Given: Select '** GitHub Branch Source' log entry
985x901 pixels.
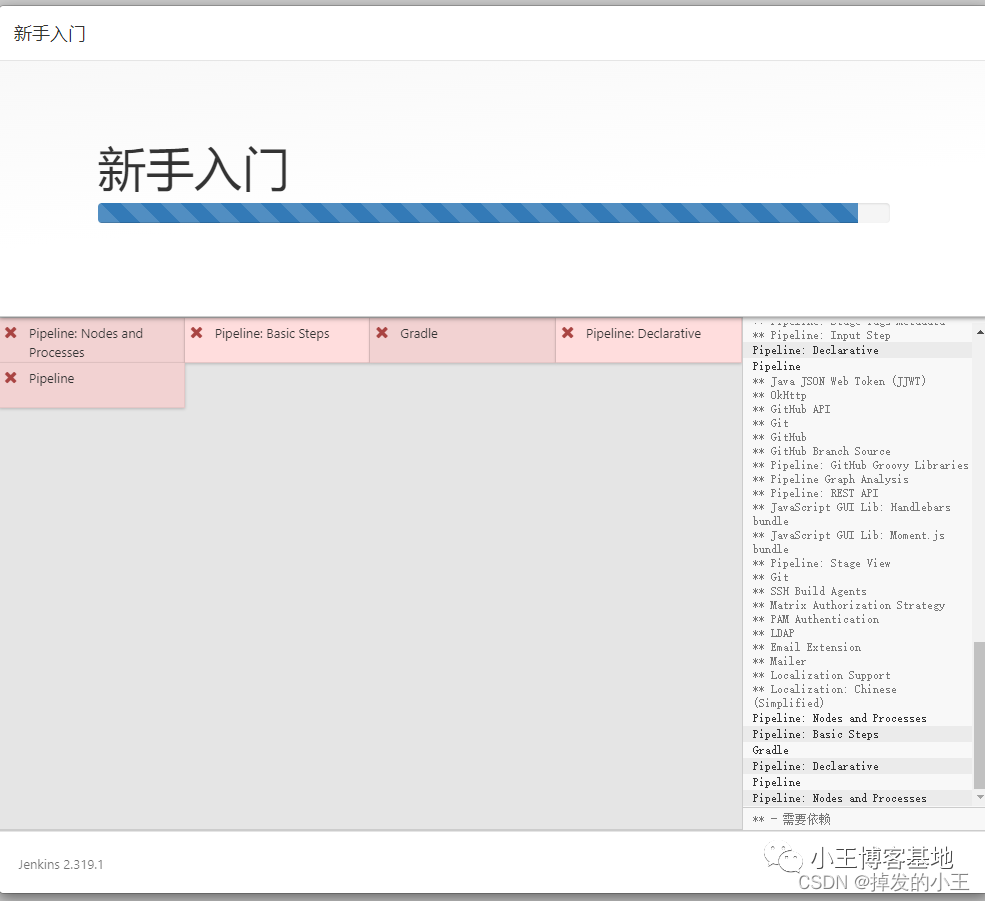Looking at the screenshot, I should pos(822,451).
